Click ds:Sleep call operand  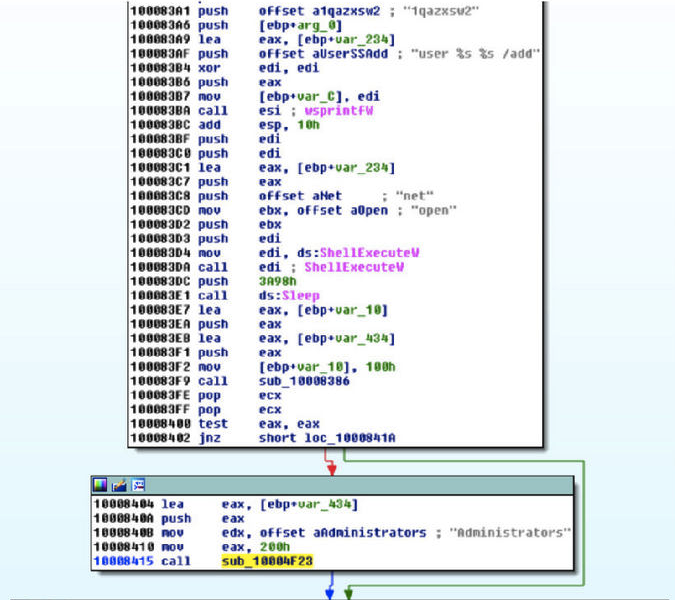click(289, 296)
